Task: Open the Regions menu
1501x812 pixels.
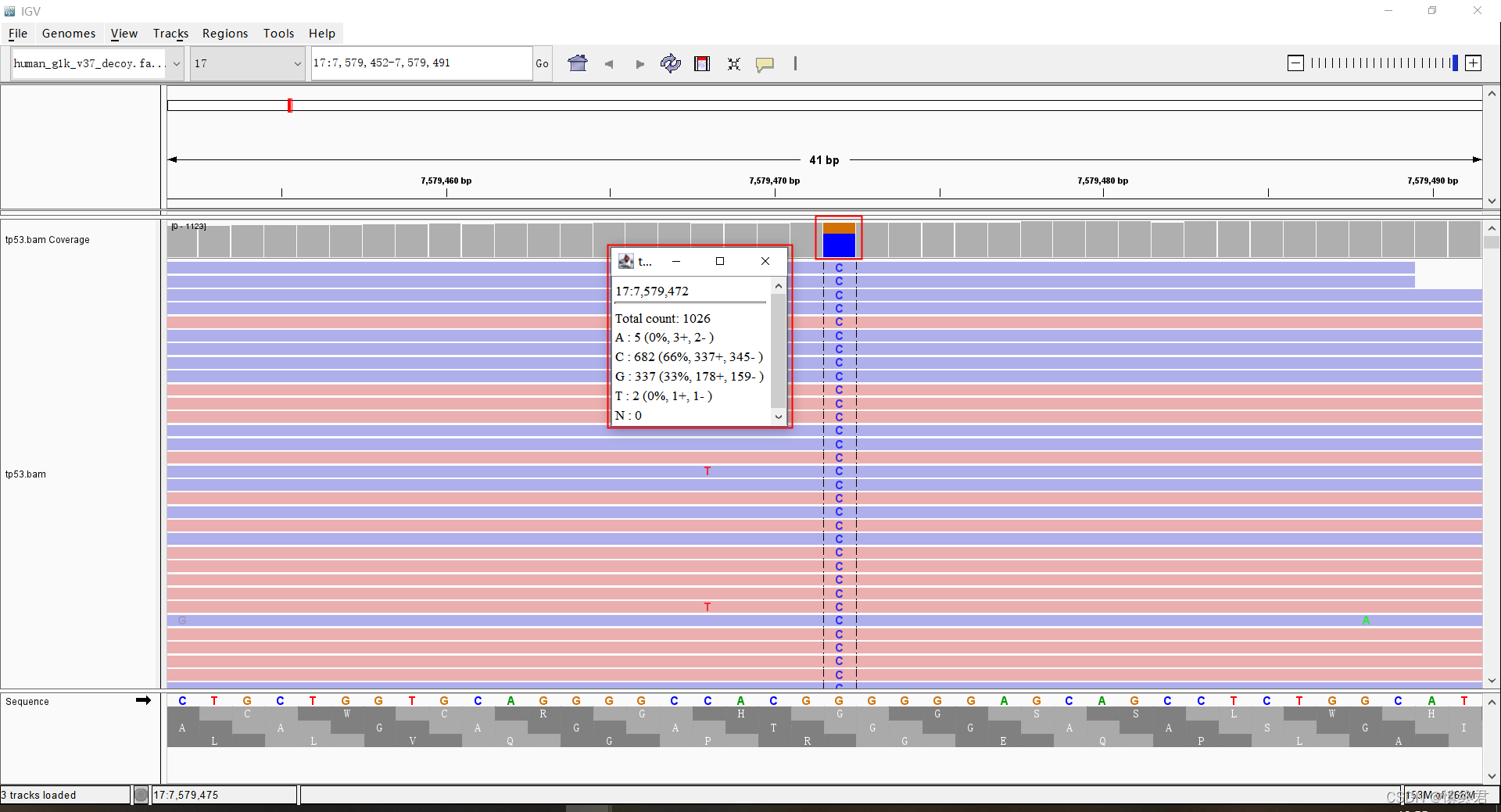Action: click(x=225, y=33)
